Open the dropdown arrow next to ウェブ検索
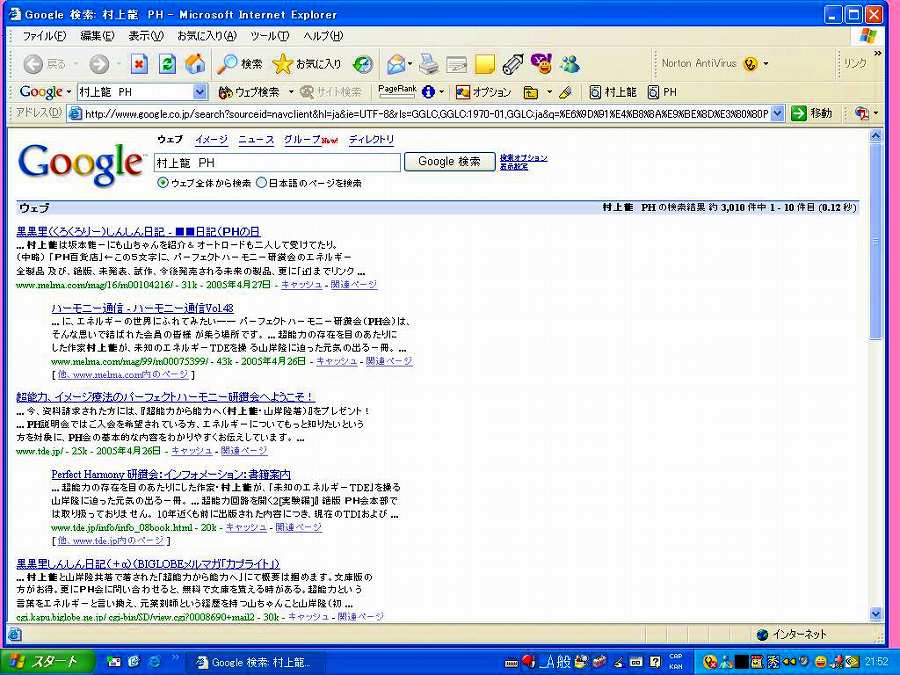Image resolution: width=900 pixels, height=675 pixels. [x=291, y=92]
